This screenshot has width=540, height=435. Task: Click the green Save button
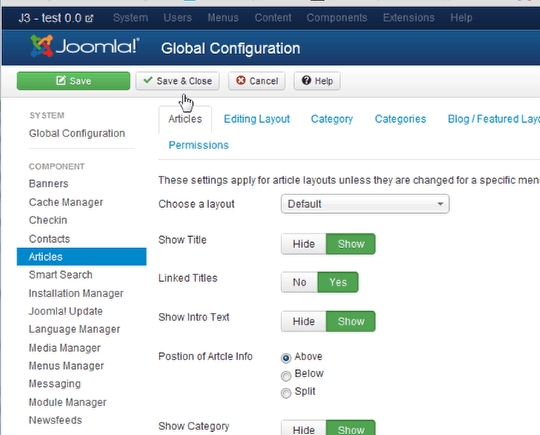pos(73,81)
